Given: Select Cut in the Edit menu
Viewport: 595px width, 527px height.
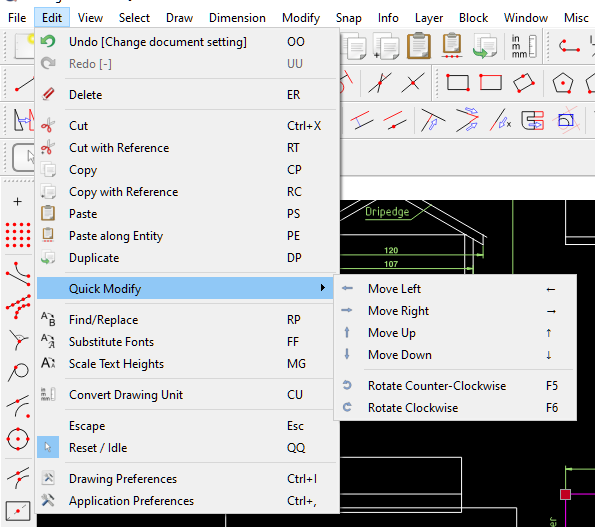Looking at the screenshot, I should (187, 126).
